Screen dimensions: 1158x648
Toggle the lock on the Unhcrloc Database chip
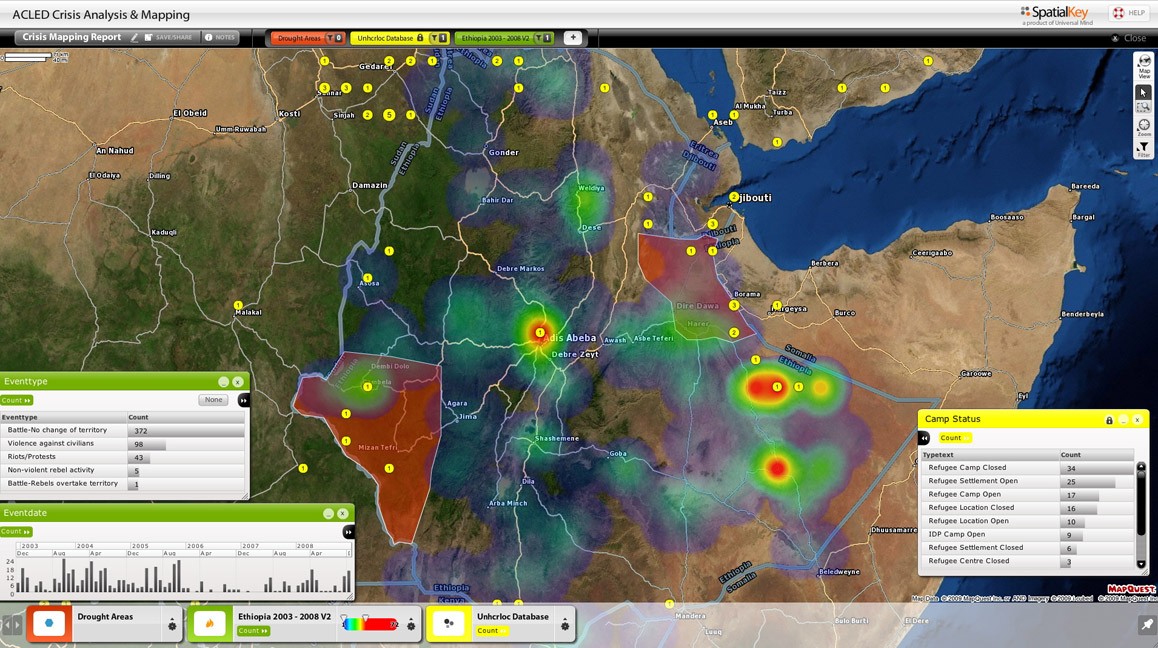tap(420, 37)
